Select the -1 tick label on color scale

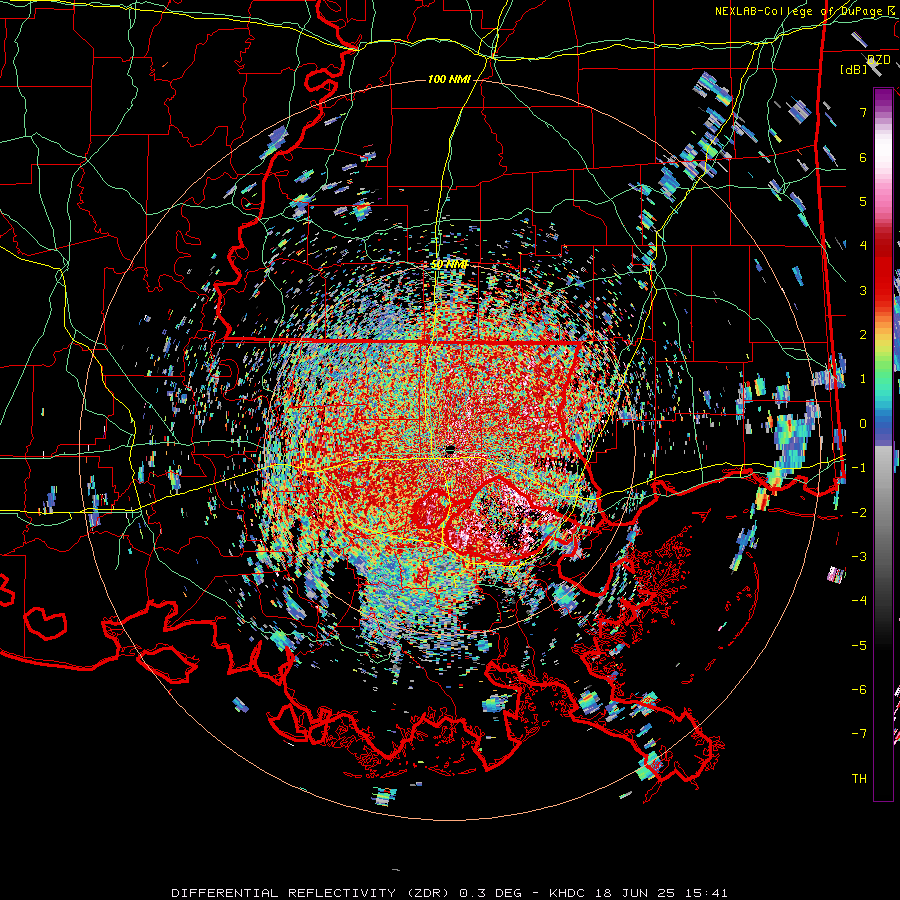pyautogui.click(x=859, y=468)
